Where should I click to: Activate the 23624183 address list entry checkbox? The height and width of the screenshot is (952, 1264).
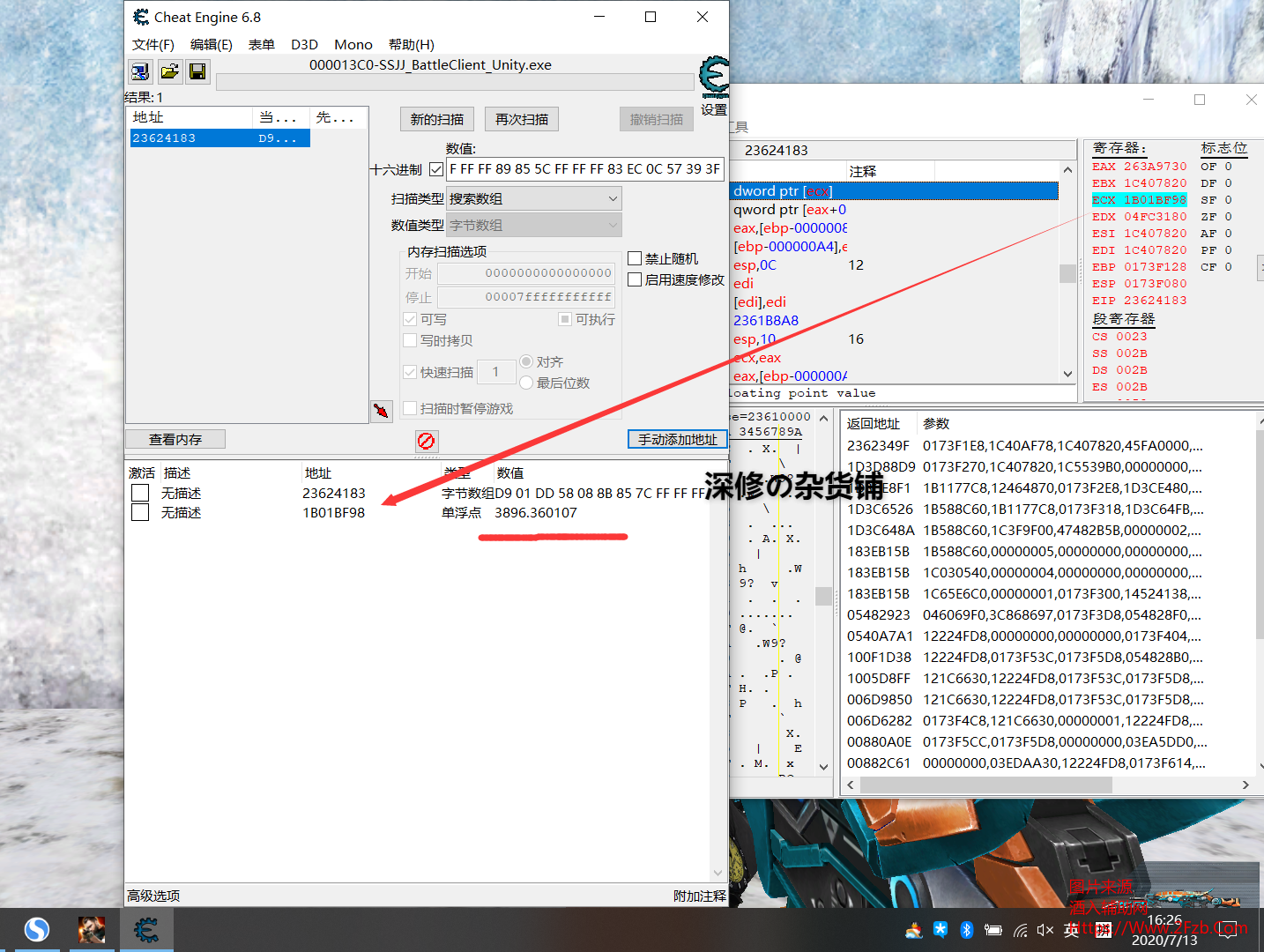click(140, 493)
